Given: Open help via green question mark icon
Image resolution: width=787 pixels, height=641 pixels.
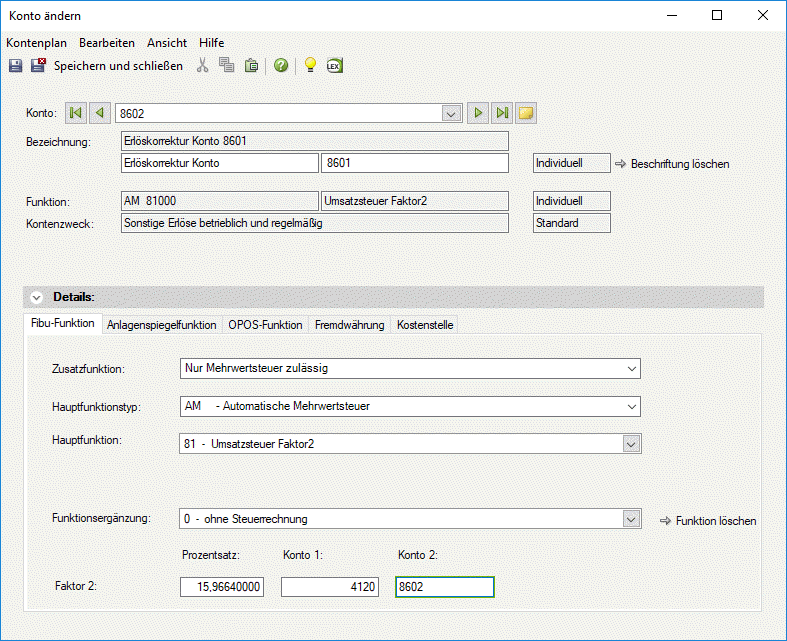Looking at the screenshot, I should click(x=281, y=66).
